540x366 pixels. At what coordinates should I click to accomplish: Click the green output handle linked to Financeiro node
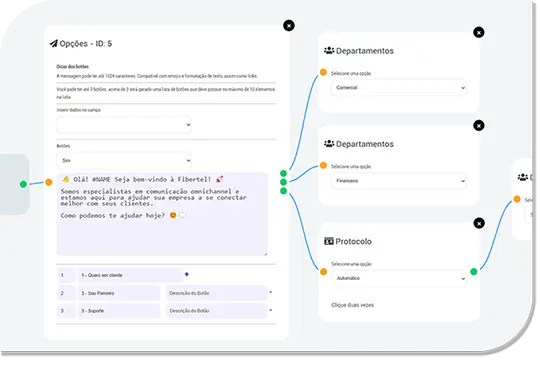(x=283, y=182)
